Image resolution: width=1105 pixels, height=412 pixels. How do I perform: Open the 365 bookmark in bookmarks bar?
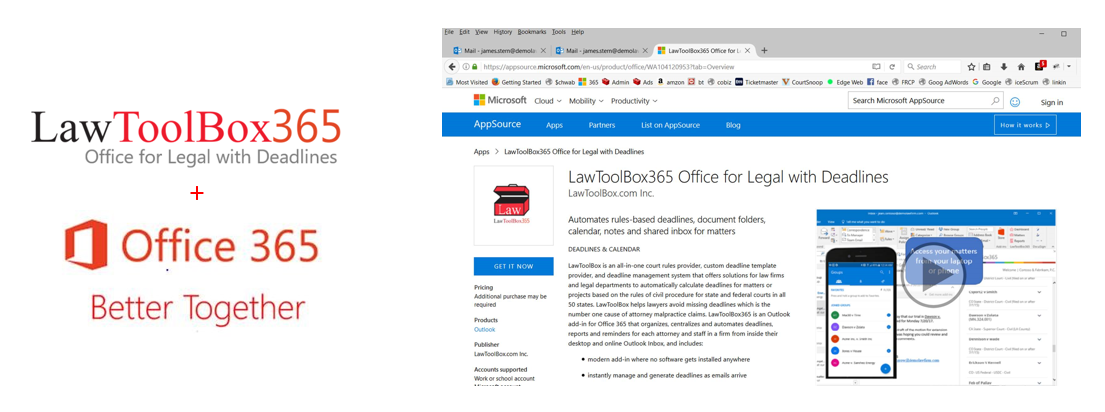tap(588, 82)
